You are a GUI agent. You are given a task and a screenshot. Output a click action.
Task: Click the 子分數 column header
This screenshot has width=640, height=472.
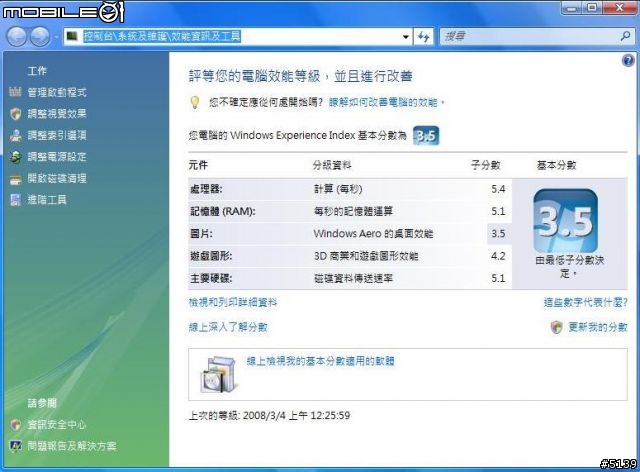(486, 165)
